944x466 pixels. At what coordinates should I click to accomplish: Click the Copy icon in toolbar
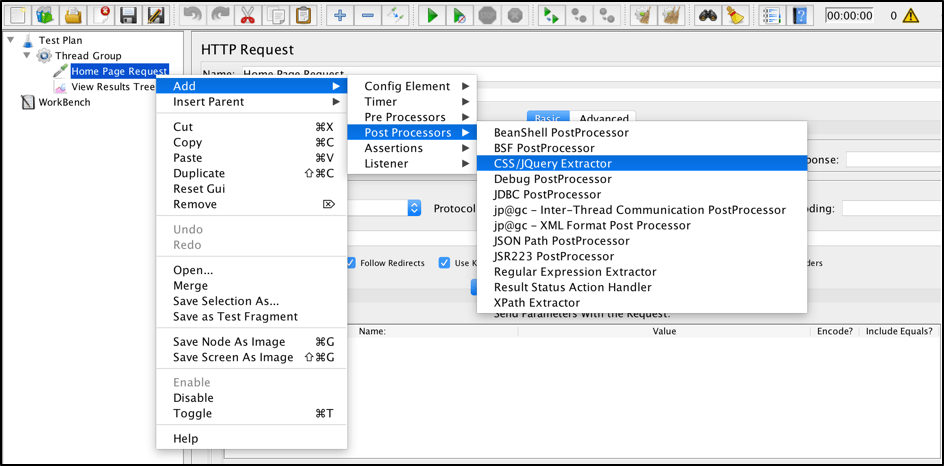point(276,15)
